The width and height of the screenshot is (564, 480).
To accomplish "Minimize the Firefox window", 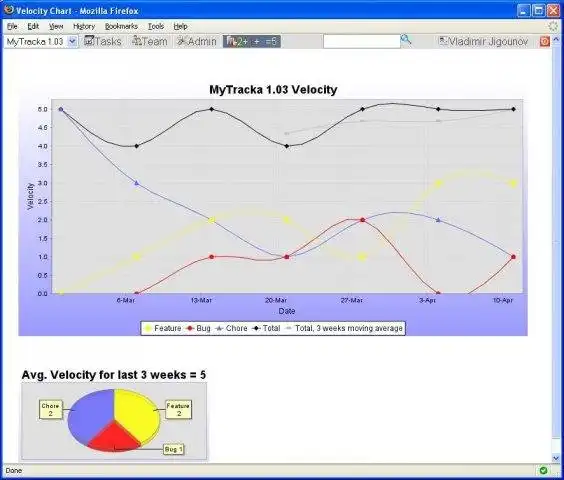I will coord(524,10).
